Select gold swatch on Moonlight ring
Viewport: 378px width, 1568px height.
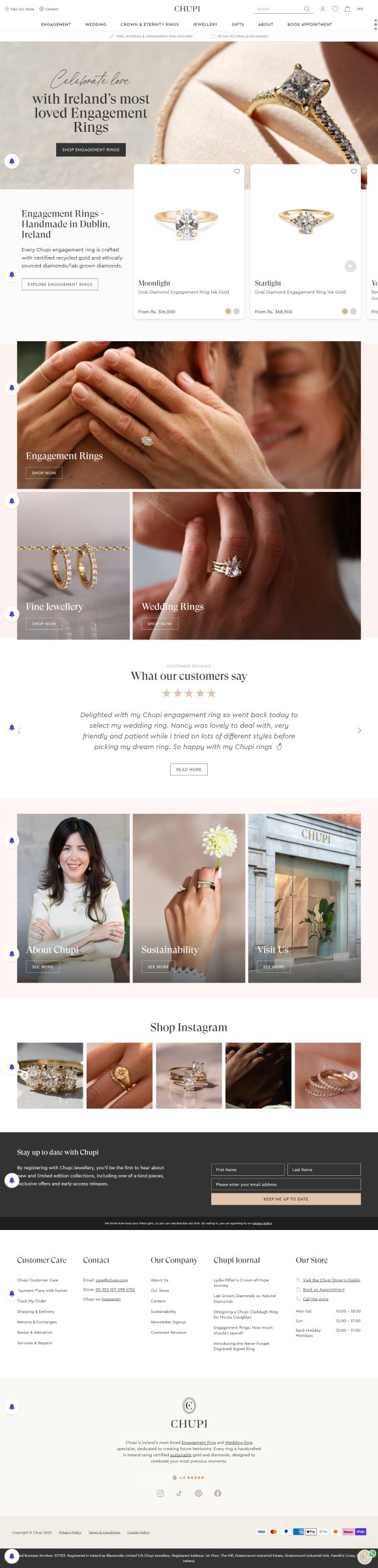228,311
